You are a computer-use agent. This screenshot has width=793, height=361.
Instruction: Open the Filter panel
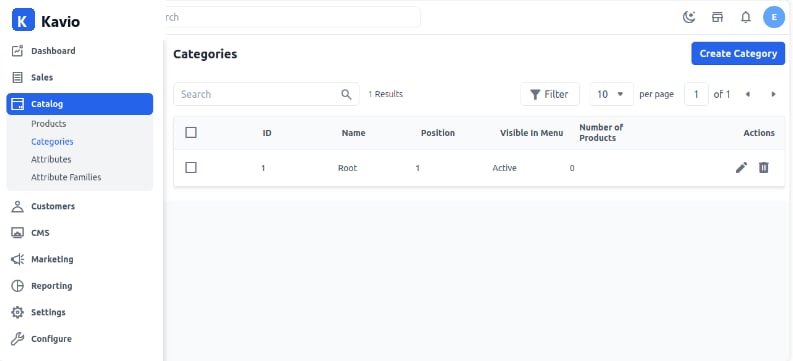[x=550, y=94]
